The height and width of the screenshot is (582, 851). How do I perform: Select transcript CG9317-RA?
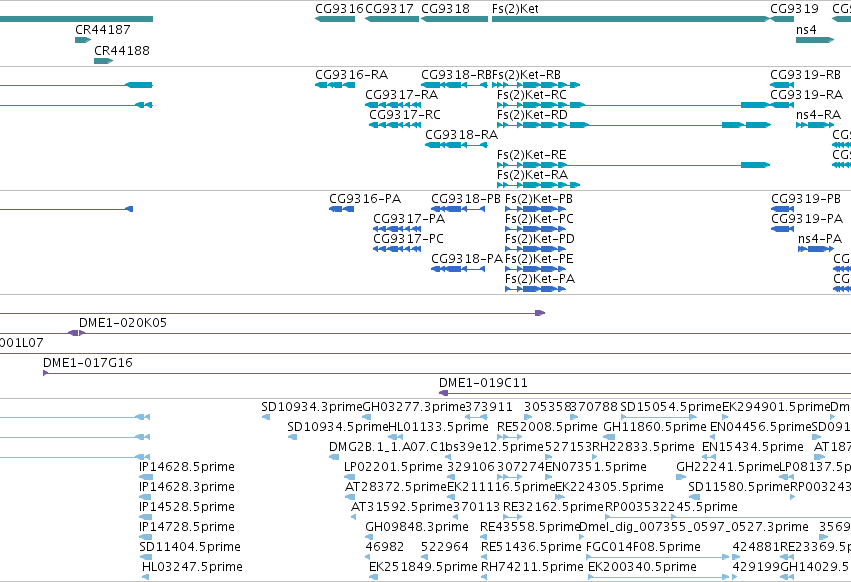coord(393,105)
